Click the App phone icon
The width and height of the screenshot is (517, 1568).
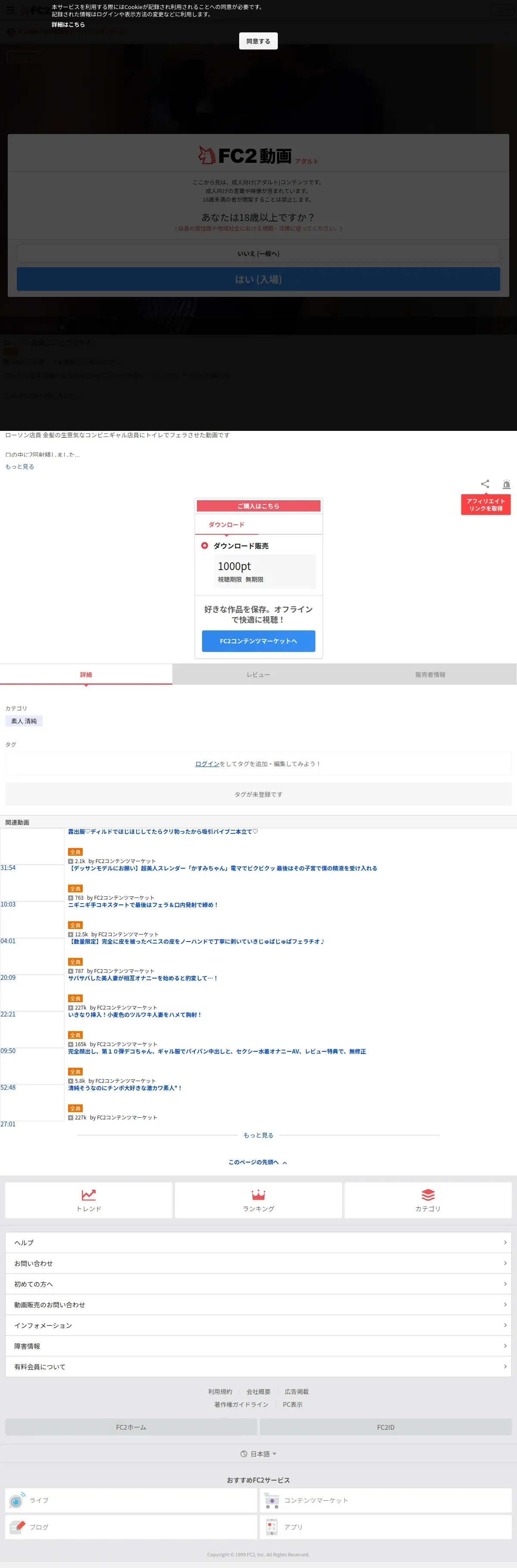(271, 1527)
